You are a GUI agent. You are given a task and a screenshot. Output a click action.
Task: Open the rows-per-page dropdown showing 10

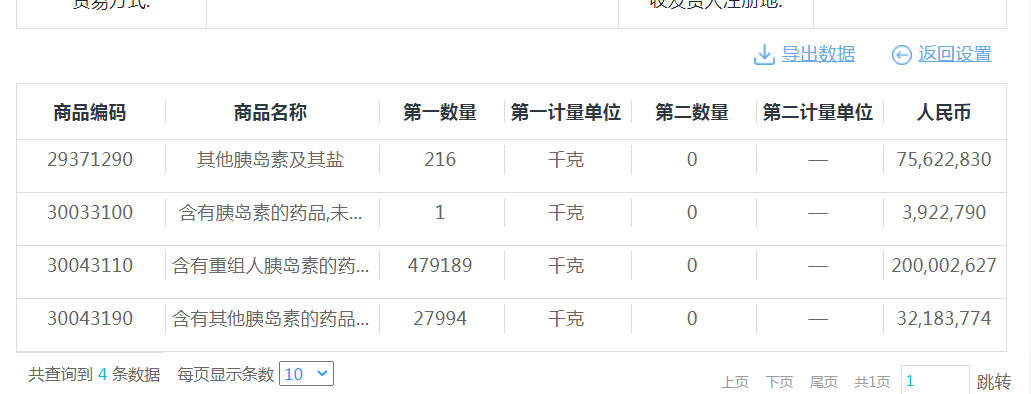pyautogui.click(x=306, y=374)
